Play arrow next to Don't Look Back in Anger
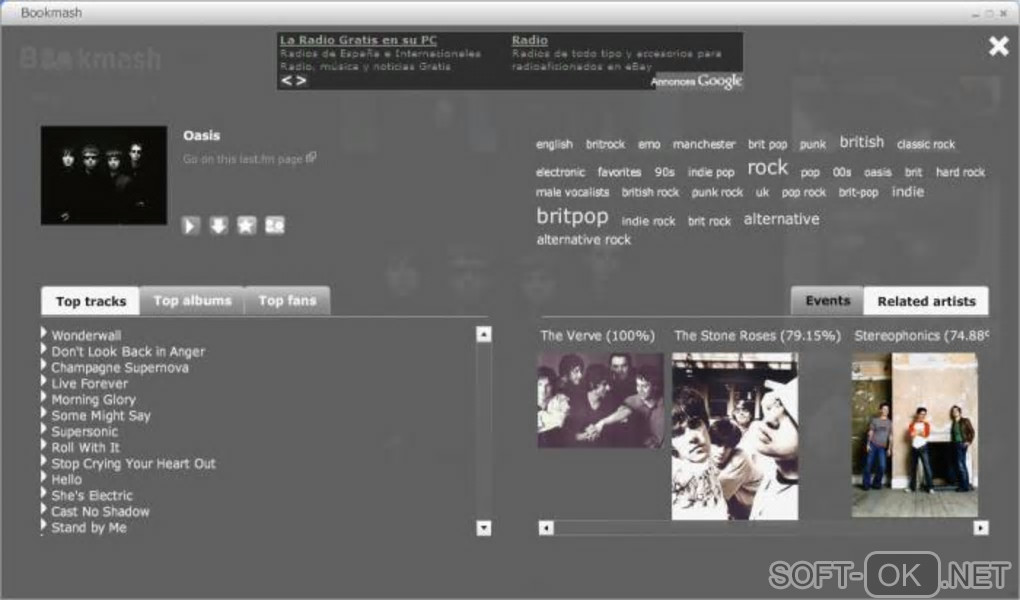1020x600 pixels. 44,349
